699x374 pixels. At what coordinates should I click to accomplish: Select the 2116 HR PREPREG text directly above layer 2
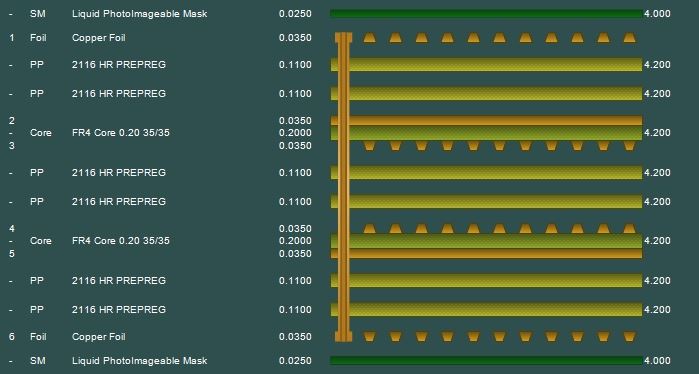pyautogui.click(x=119, y=94)
